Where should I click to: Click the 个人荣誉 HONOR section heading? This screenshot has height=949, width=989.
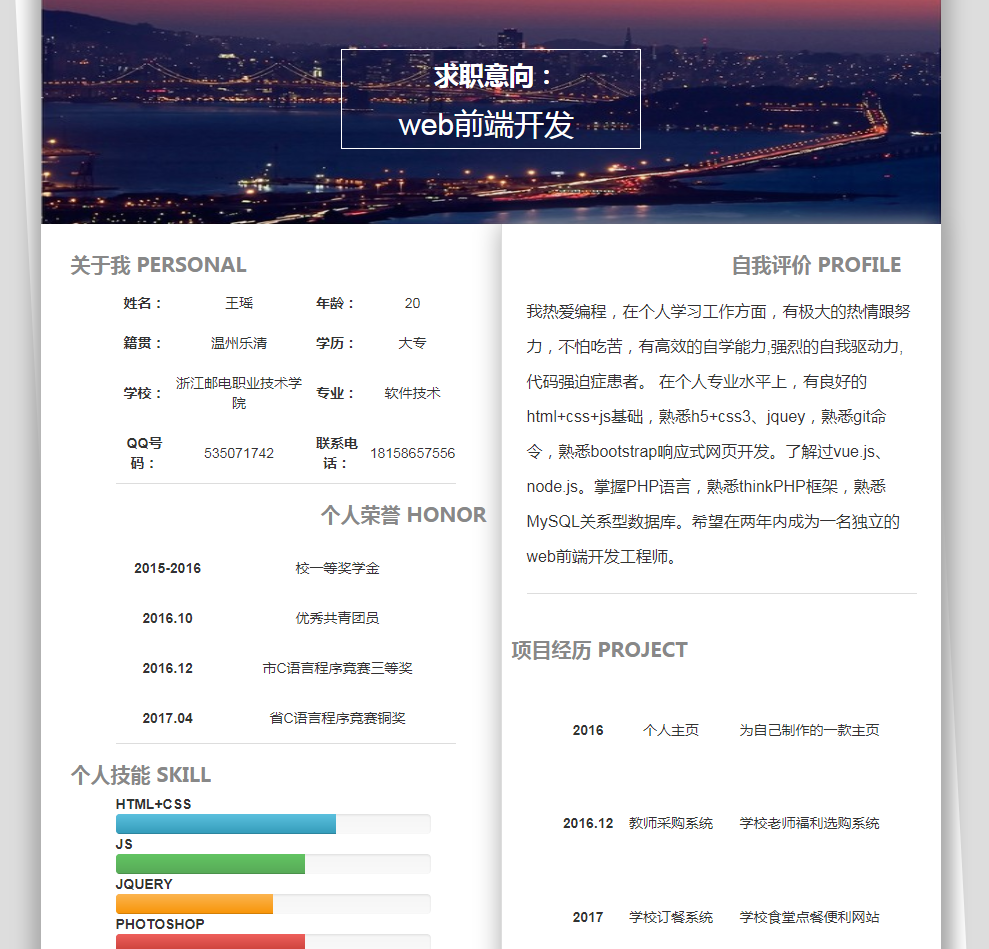pos(403,515)
